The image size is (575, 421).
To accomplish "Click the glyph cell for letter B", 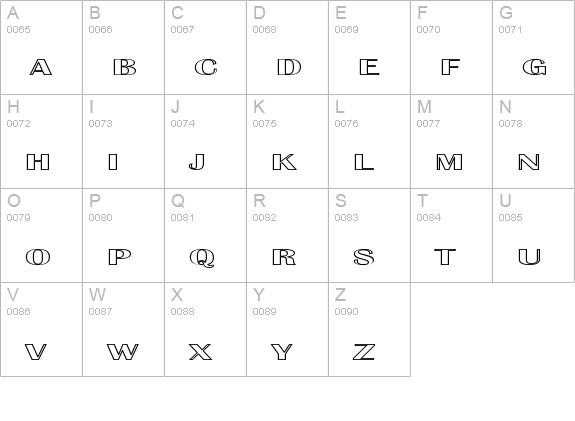I will tap(124, 47).
